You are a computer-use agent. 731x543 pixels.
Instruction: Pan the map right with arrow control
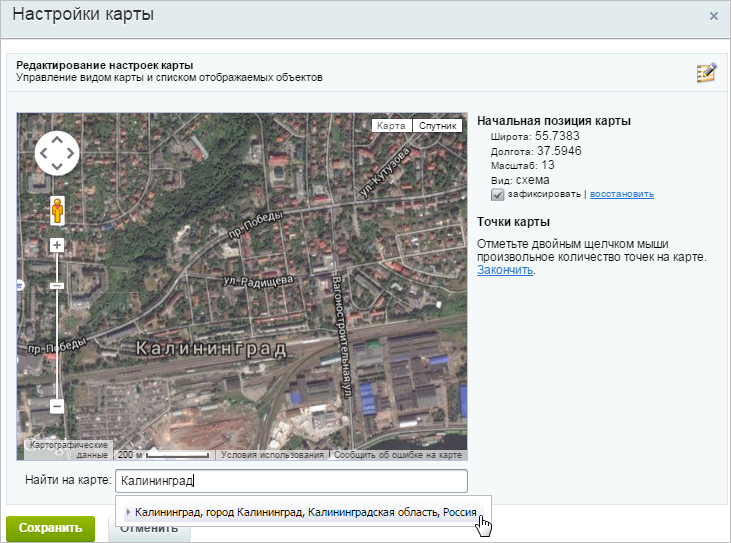pyautogui.click(x=71, y=153)
